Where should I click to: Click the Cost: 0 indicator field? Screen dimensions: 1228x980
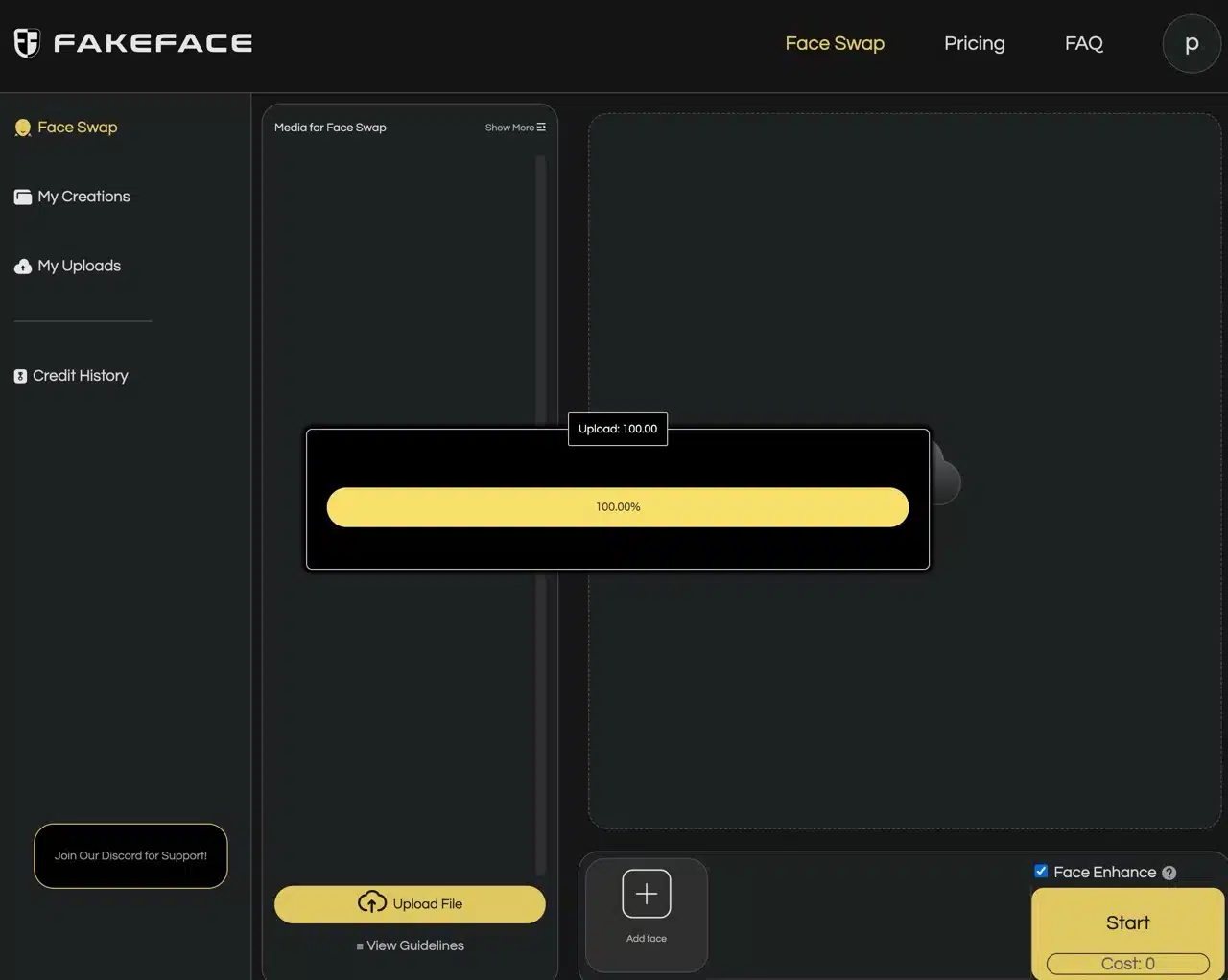point(1127,964)
